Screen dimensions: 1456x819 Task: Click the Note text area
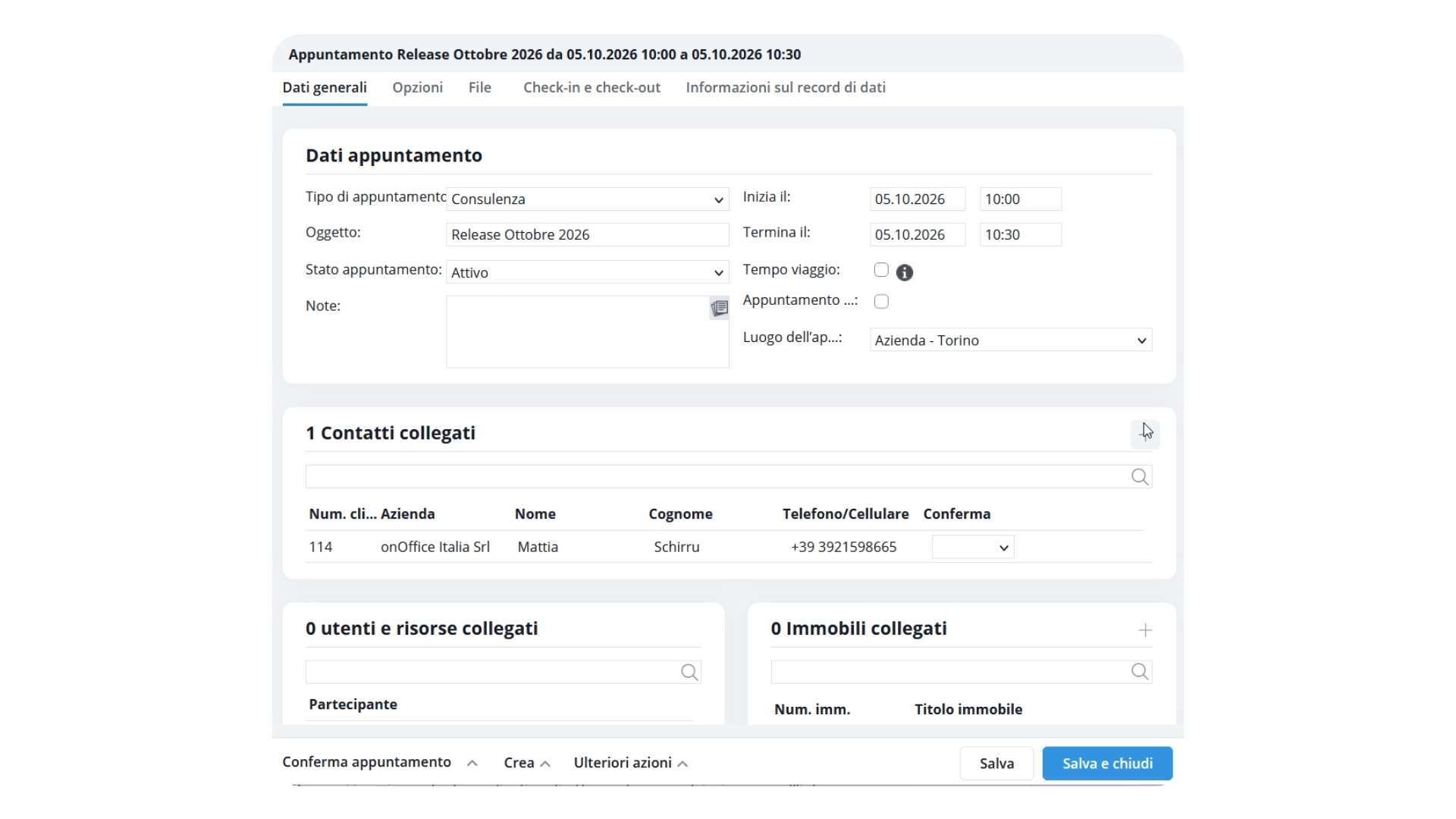coord(587,332)
